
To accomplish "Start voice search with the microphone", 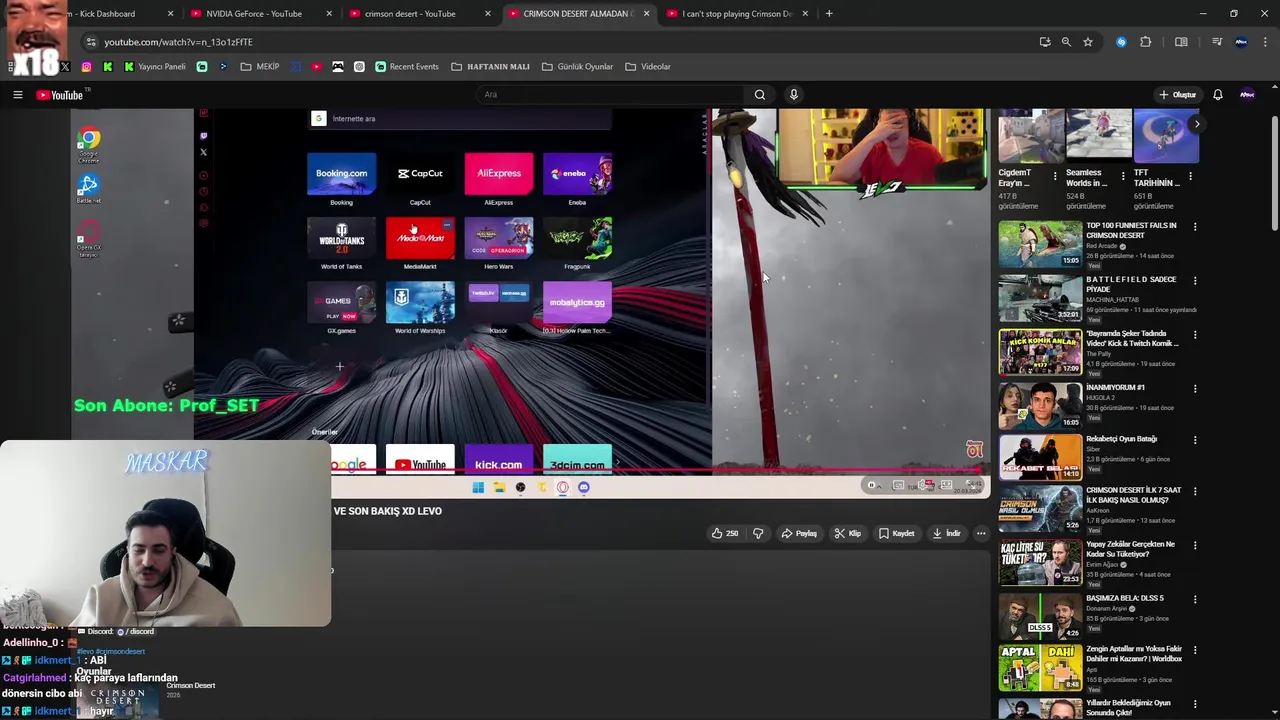I will [794, 95].
